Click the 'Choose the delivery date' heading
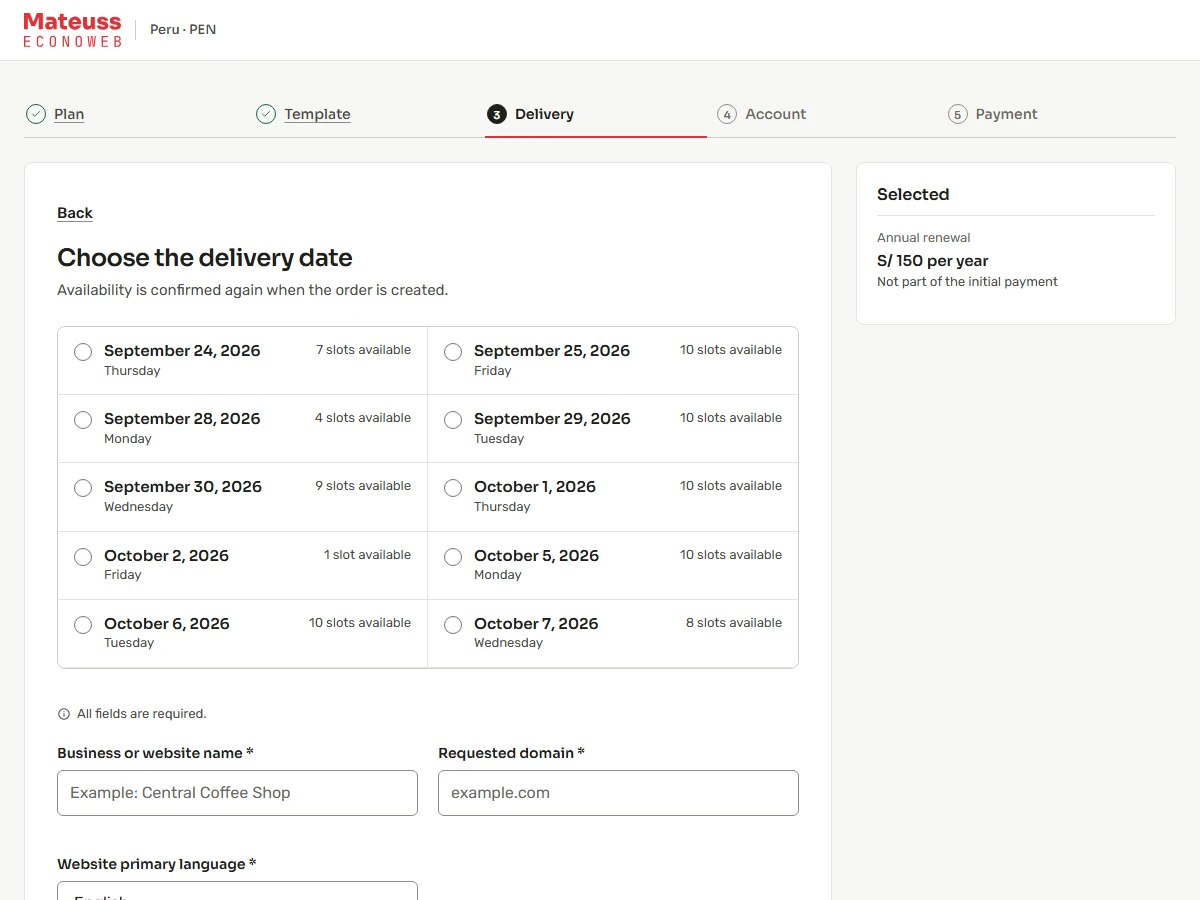This screenshot has height=900, width=1200. [205, 258]
